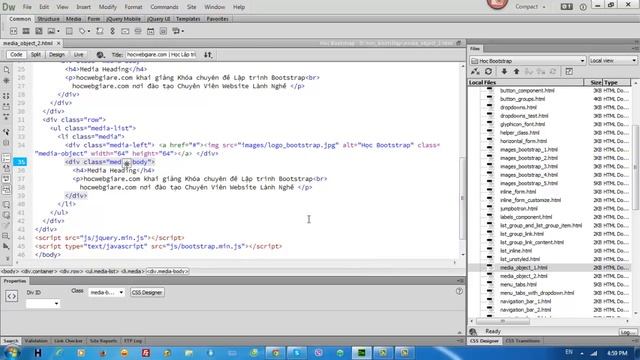Open the Hoc Bootstrap site dropdown
Viewport: 640px width, 360px height.
pyautogui.click(x=528, y=60)
